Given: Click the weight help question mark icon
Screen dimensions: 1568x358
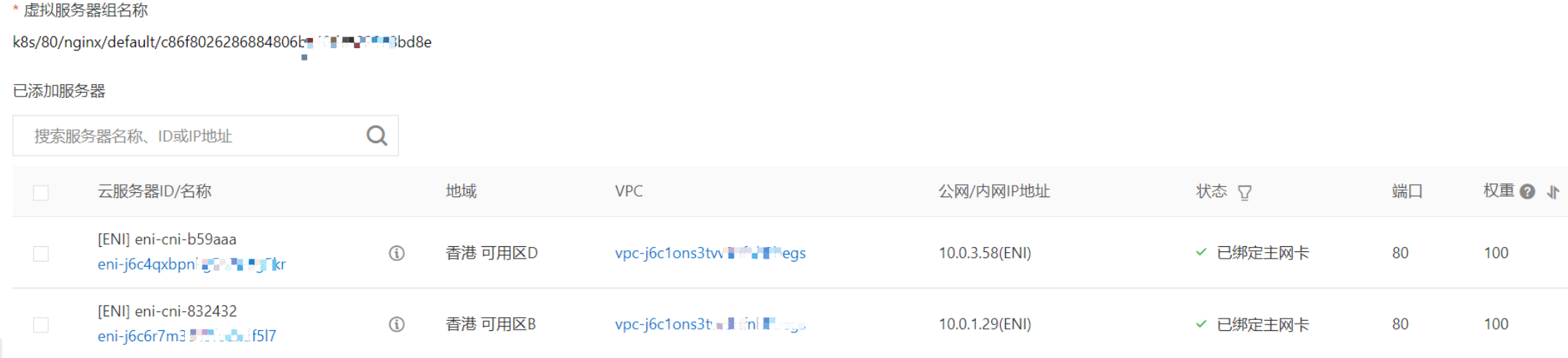Looking at the screenshot, I should click(x=1527, y=191).
